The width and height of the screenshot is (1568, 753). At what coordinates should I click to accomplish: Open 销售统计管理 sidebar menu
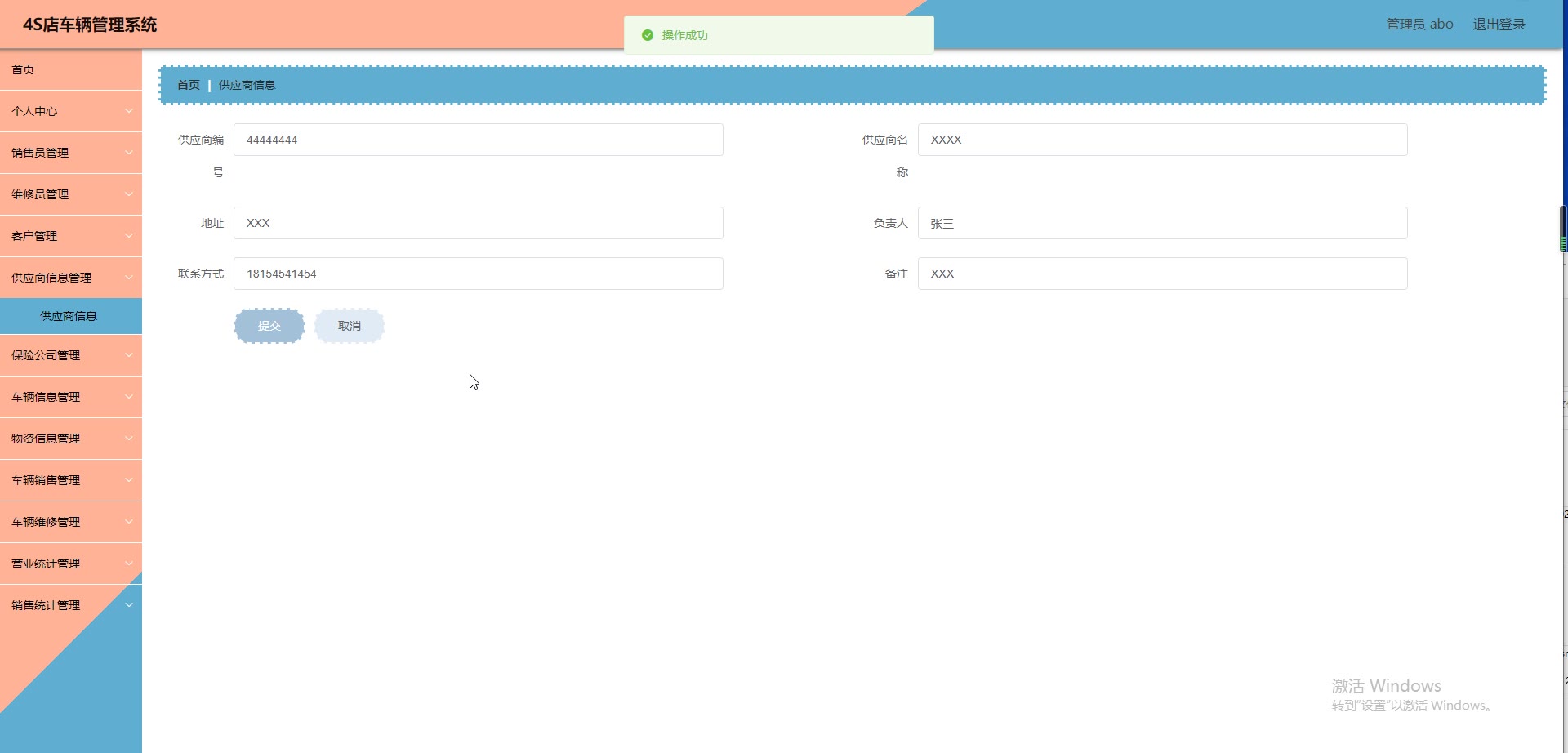[x=71, y=605]
